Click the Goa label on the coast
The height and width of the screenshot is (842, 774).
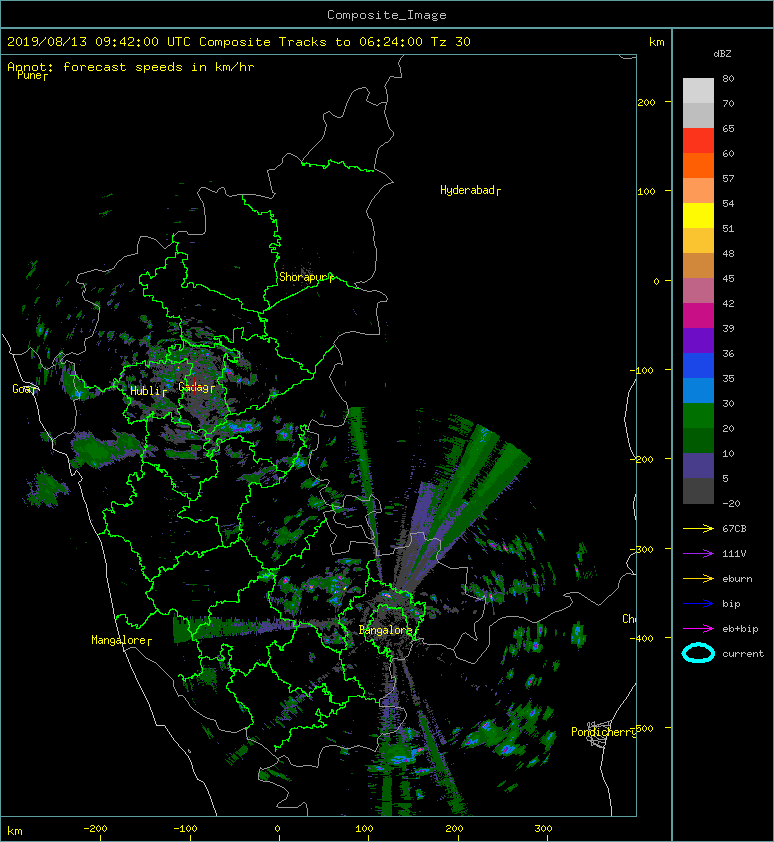tap(22, 389)
